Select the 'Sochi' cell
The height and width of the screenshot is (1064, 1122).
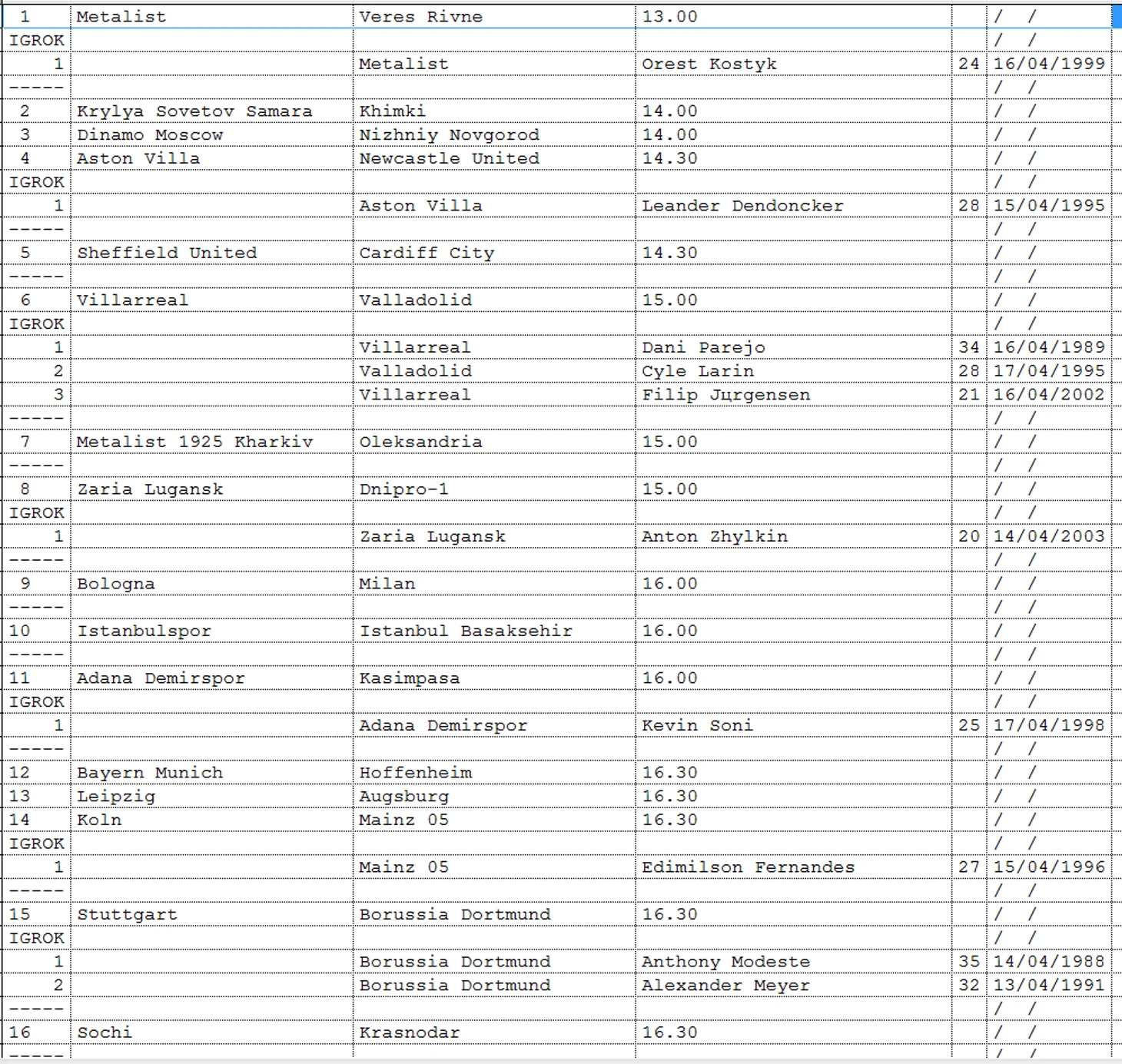211,1033
